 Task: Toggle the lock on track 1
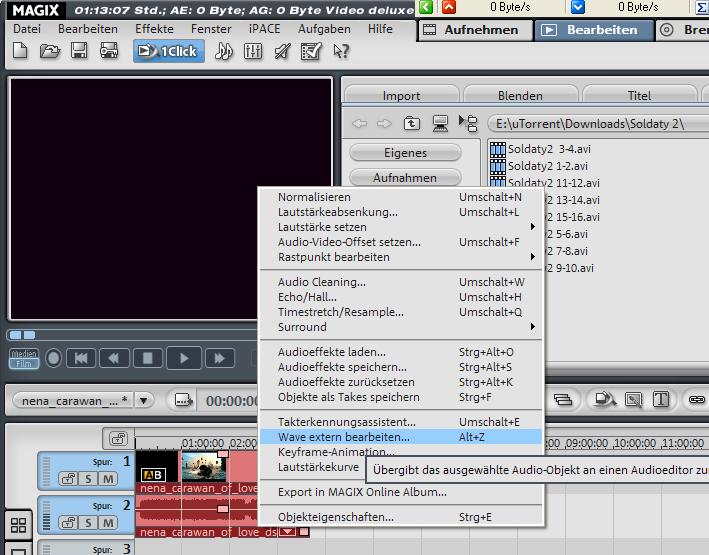[66, 480]
